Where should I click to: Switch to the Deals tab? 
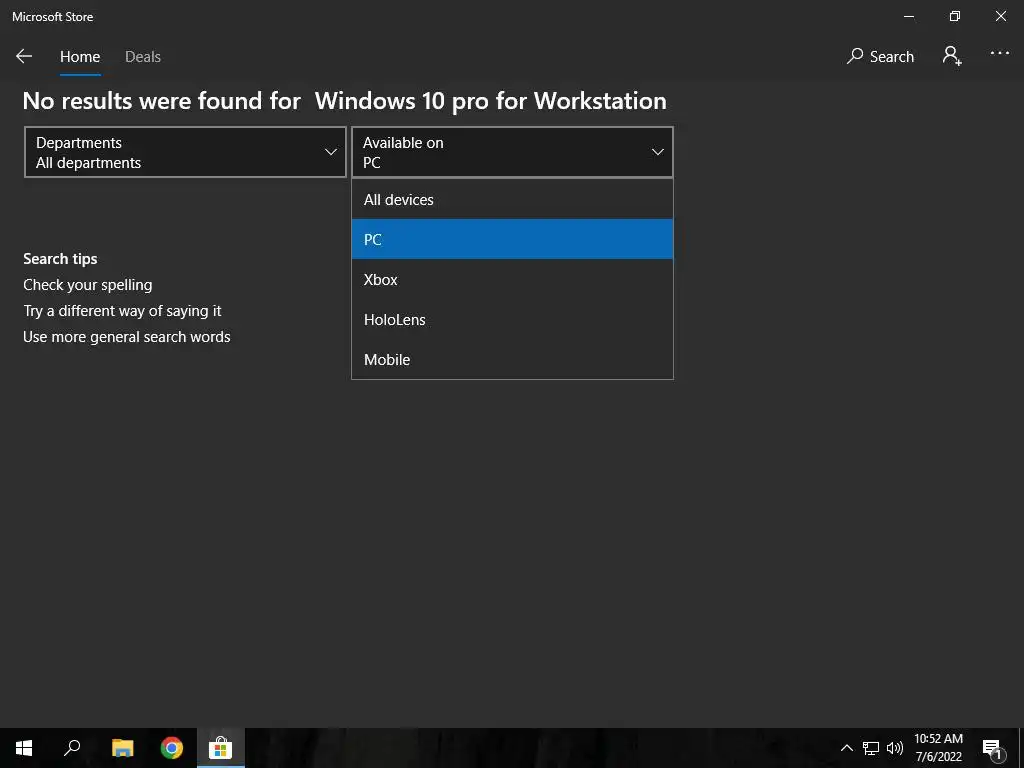click(x=143, y=57)
